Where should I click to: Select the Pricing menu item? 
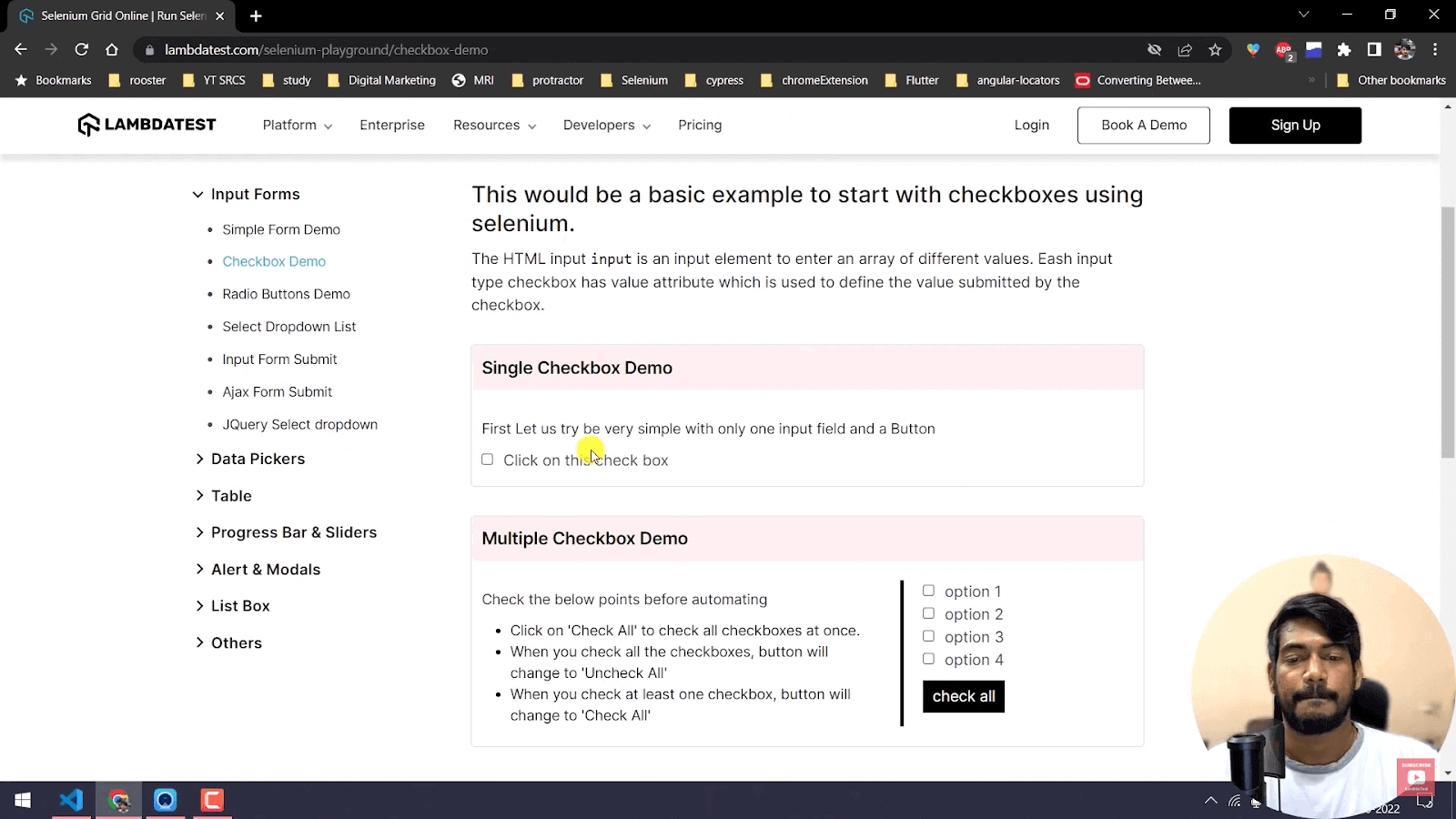pos(700,125)
